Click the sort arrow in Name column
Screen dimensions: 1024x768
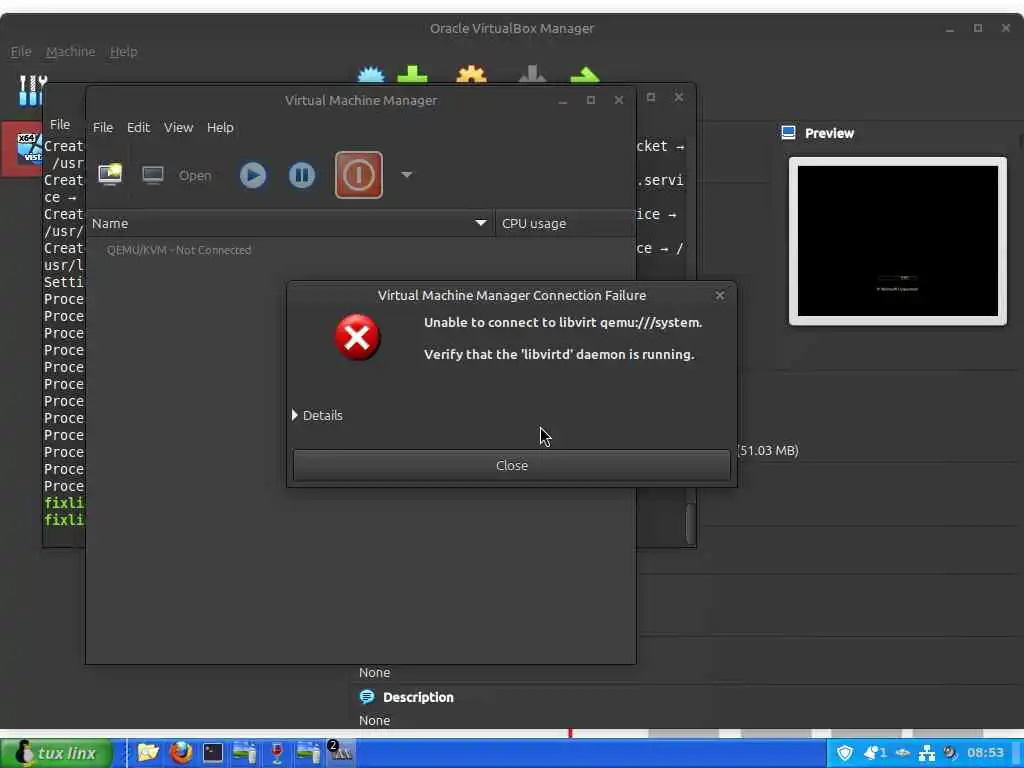pyautogui.click(x=481, y=223)
